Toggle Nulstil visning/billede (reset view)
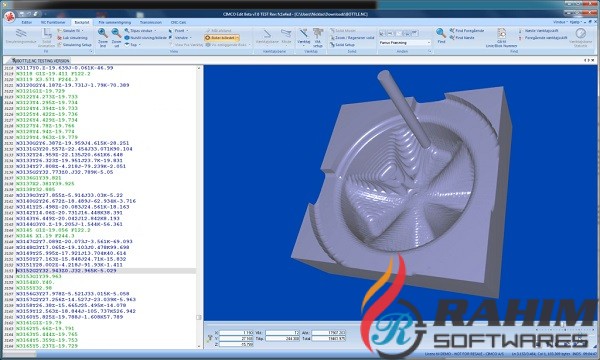600x360 pixels. [x=145, y=37]
